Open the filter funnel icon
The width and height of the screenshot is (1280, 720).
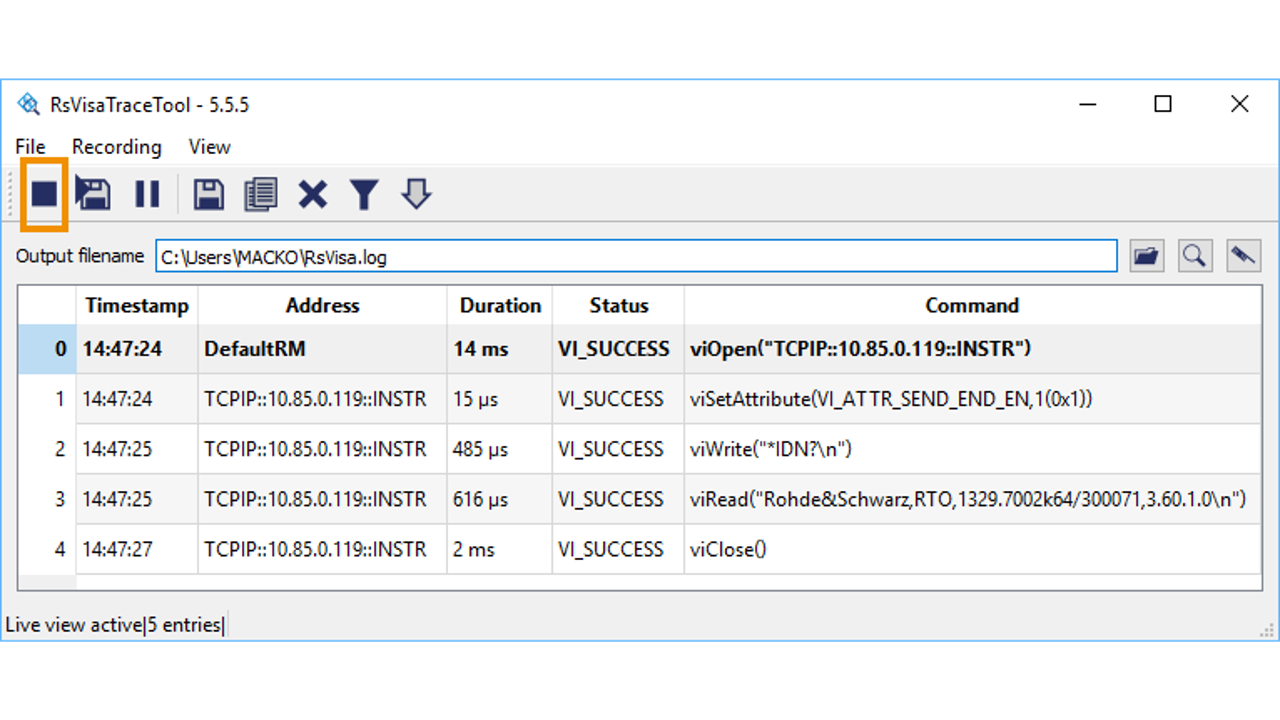(364, 194)
